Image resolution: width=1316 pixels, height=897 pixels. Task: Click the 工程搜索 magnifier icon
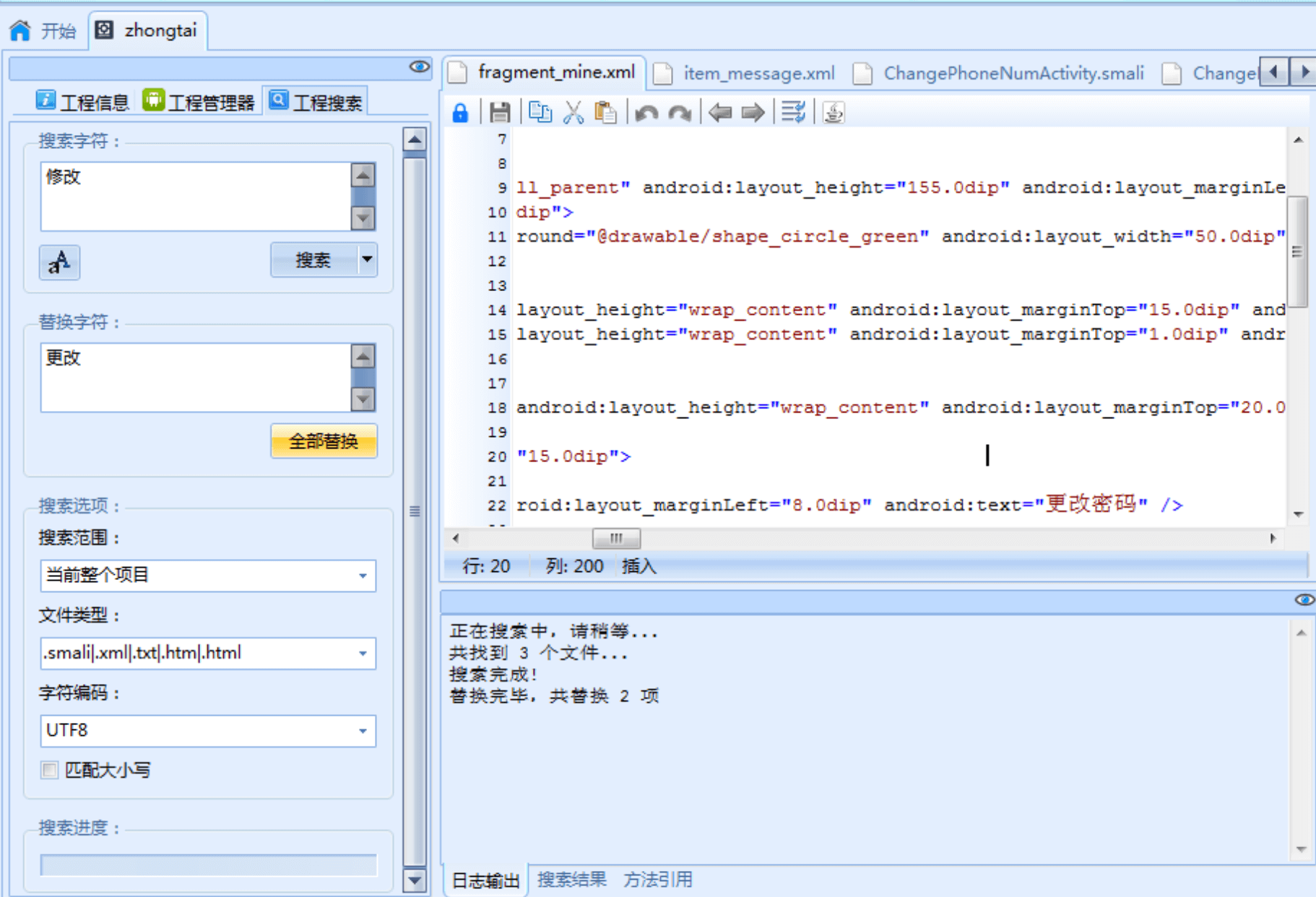pos(279,100)
